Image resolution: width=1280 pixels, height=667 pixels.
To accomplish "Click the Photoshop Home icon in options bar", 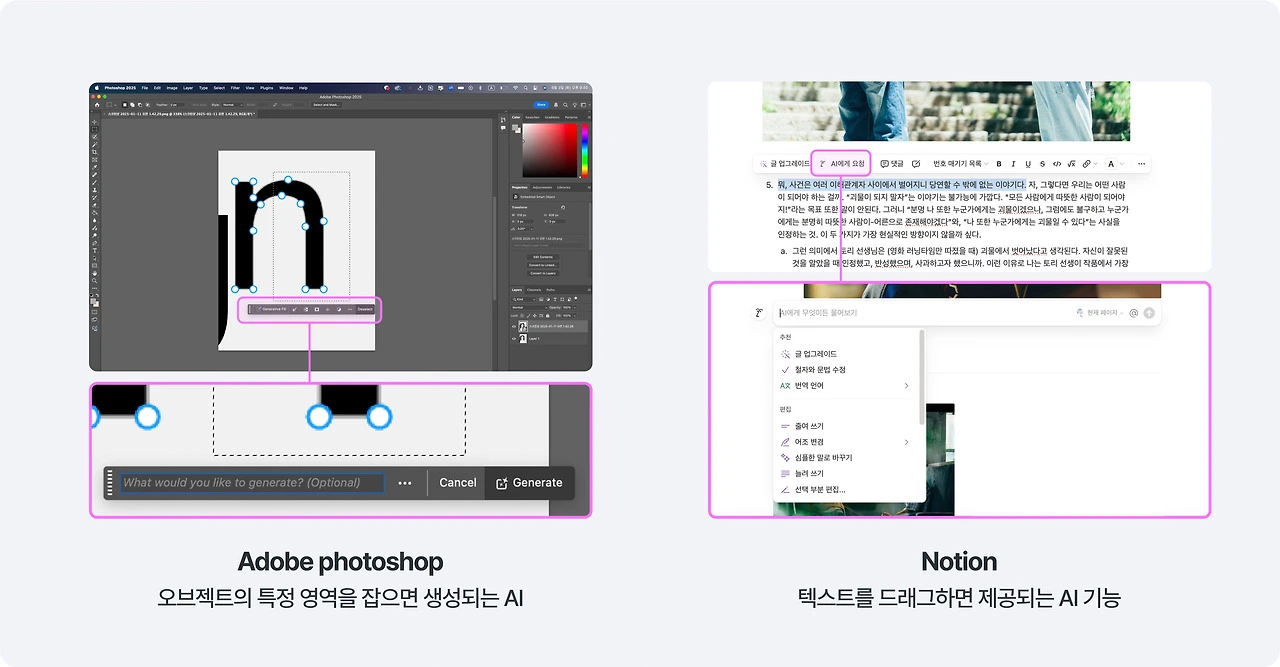I will (x=97, y=105).
